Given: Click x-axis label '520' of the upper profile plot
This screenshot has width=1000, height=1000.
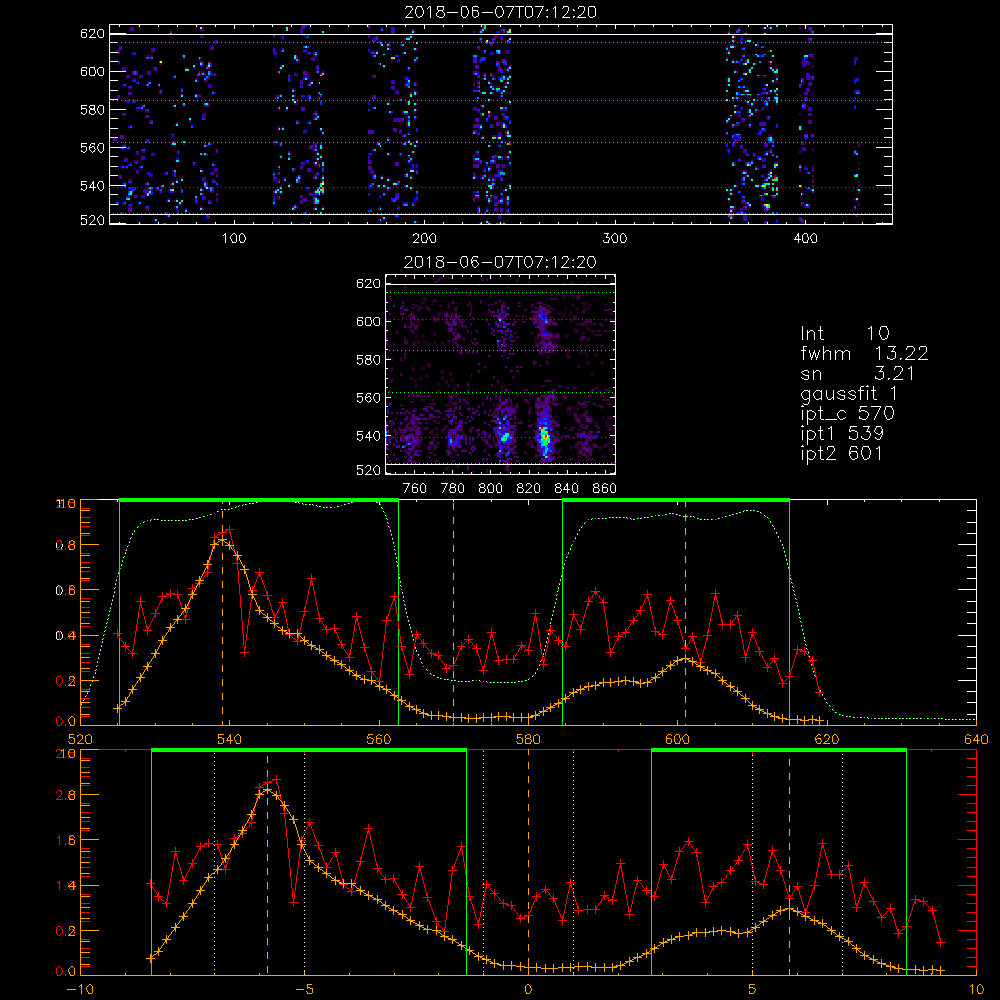Looking at the screenshot, I should 80,740.
